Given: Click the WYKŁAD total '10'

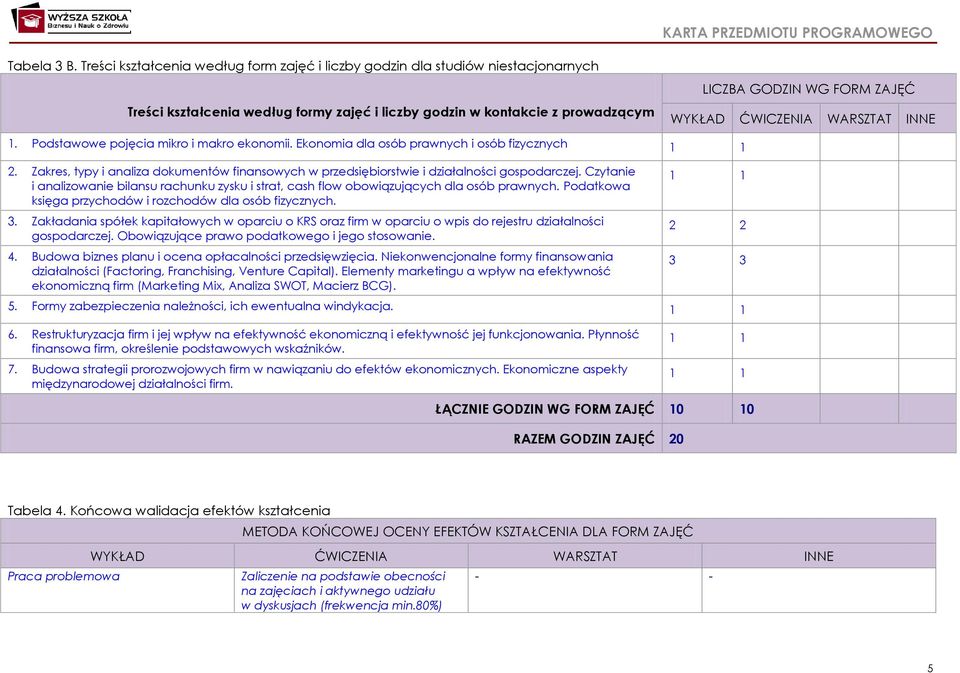Looking at the screenshot, I should (677, 409).
